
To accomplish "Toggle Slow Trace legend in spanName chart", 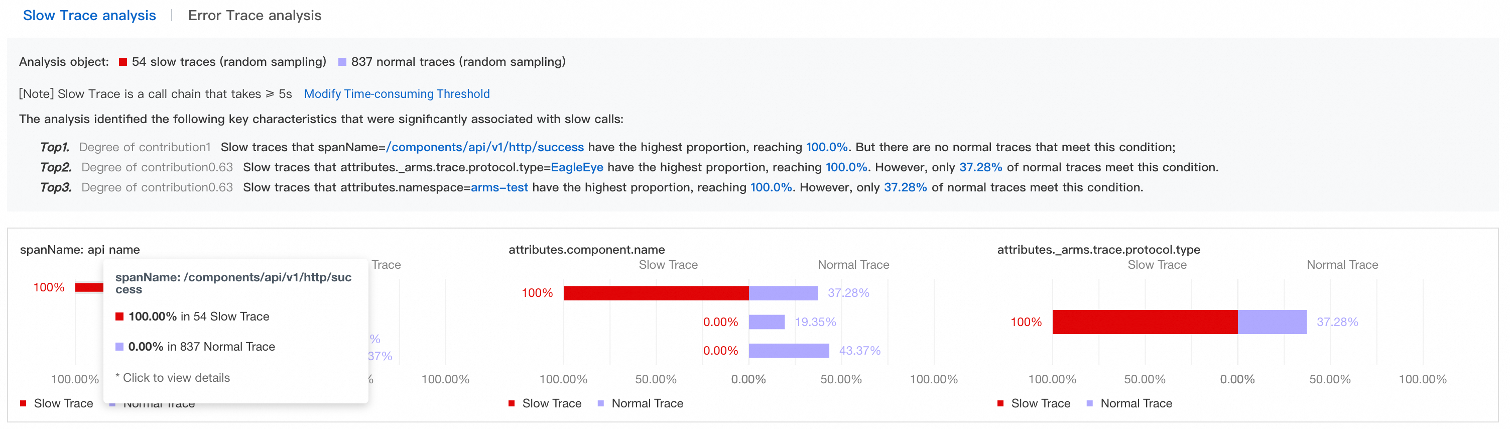I will 56,403.
